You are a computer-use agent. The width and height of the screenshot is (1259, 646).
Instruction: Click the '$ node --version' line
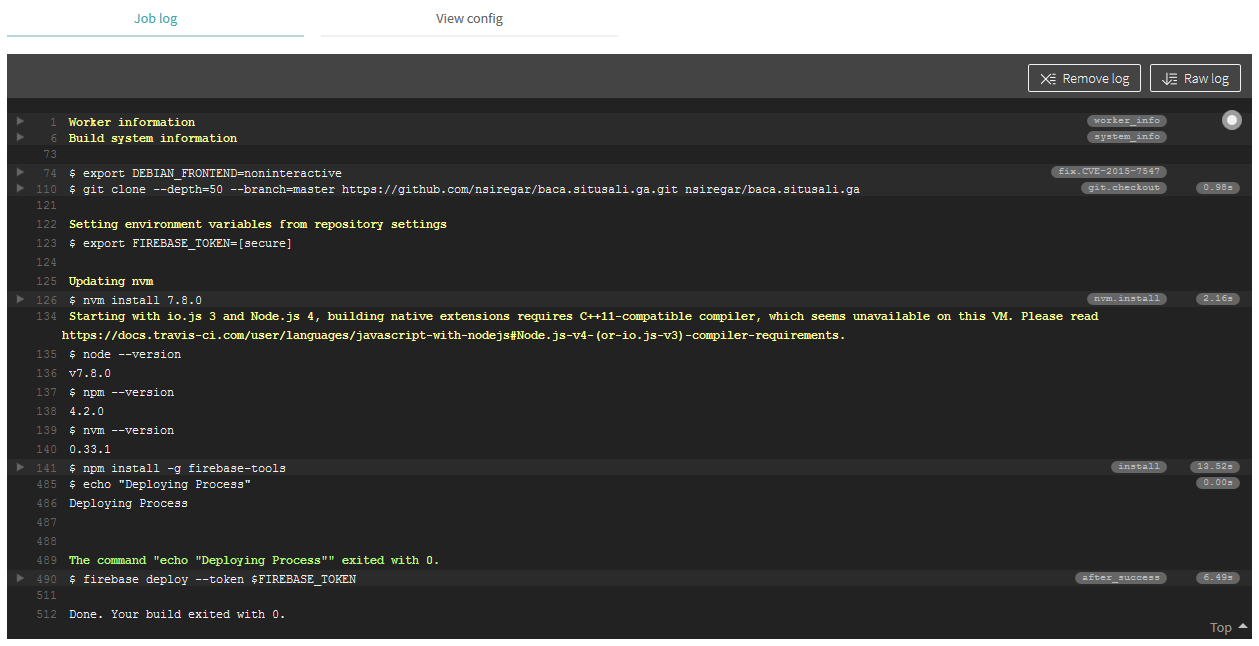[x=125, y=354]
